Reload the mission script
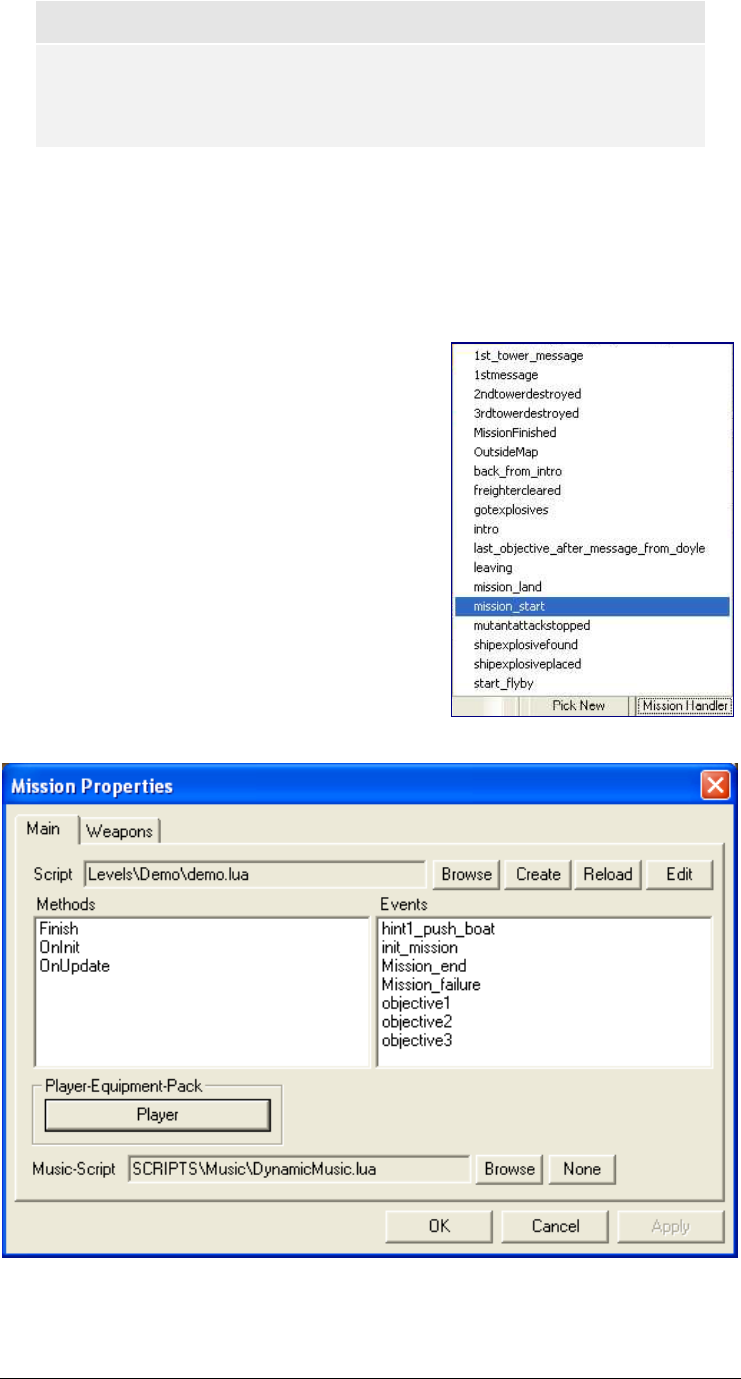 coord(608,874)
